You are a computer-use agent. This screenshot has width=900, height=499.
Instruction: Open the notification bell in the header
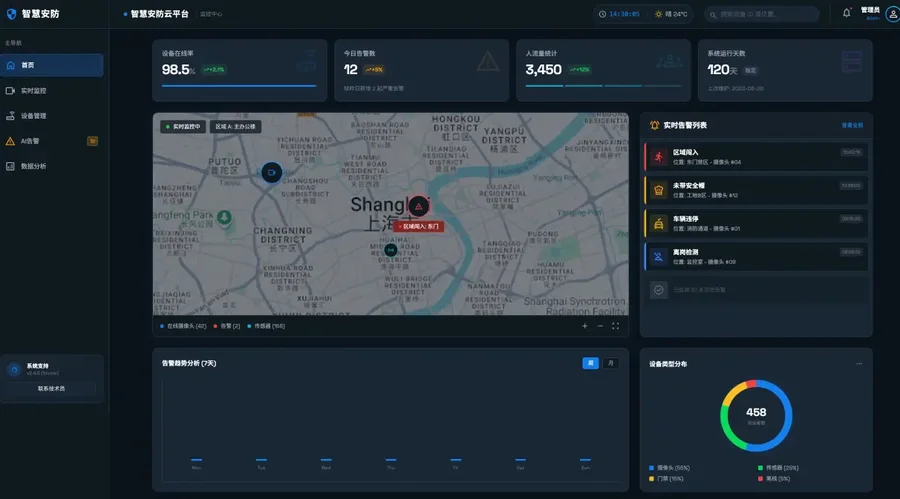[846, 14]
